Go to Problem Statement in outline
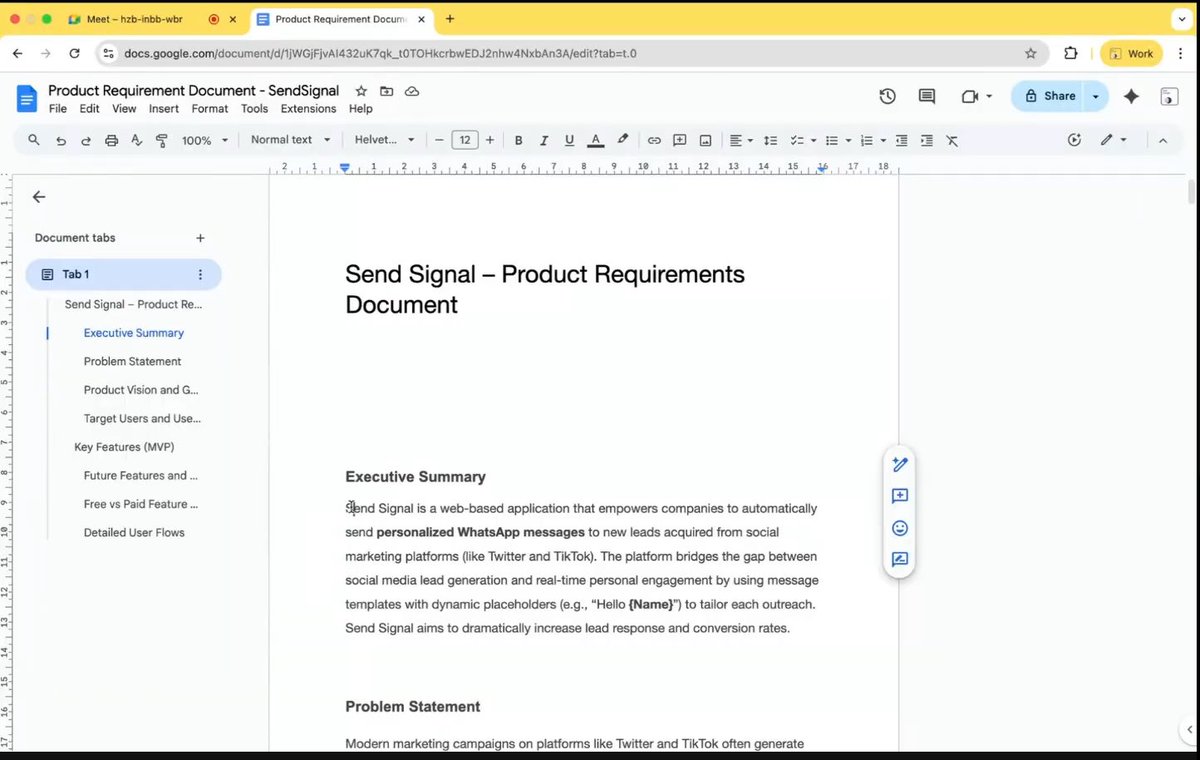Viewport: 1200px width, 760px height. tap(133, 361)
